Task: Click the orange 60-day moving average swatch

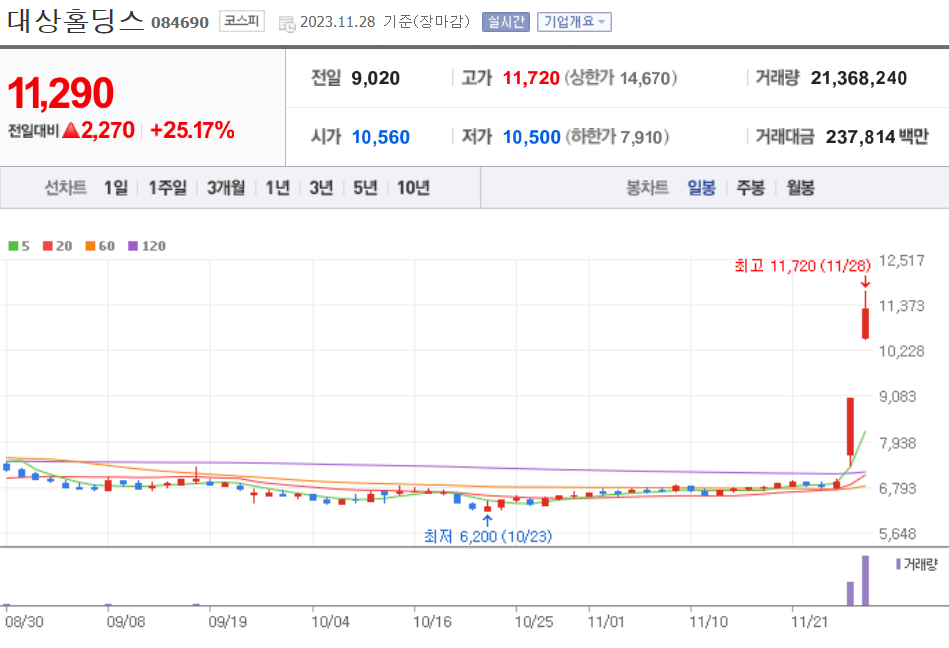Action: pyautogui.click(x=90, y=246)
